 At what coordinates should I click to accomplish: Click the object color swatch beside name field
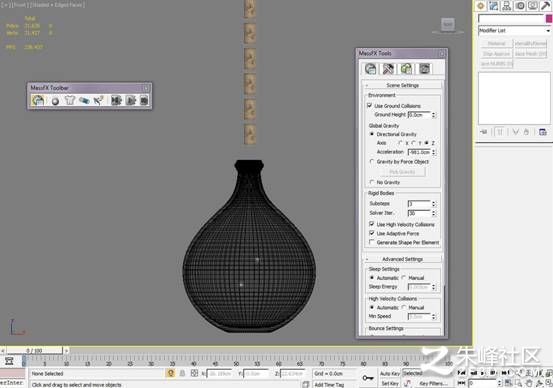coord(549,18)
